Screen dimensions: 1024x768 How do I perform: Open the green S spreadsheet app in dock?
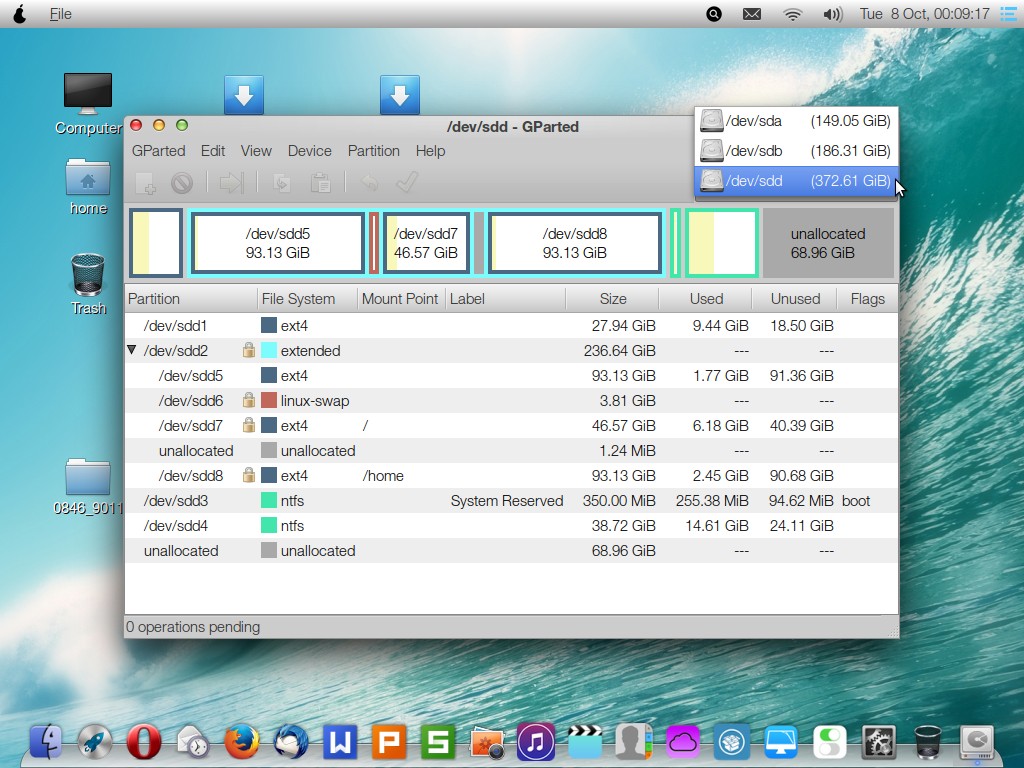(x=438, y=742)
